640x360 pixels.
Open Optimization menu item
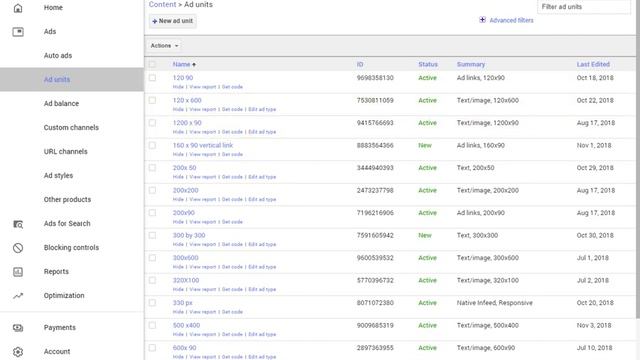[x=64, y=296]
